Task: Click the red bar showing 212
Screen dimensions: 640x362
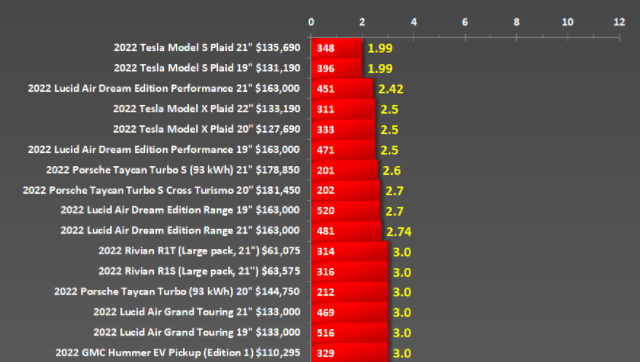Action: coord(350,292)
